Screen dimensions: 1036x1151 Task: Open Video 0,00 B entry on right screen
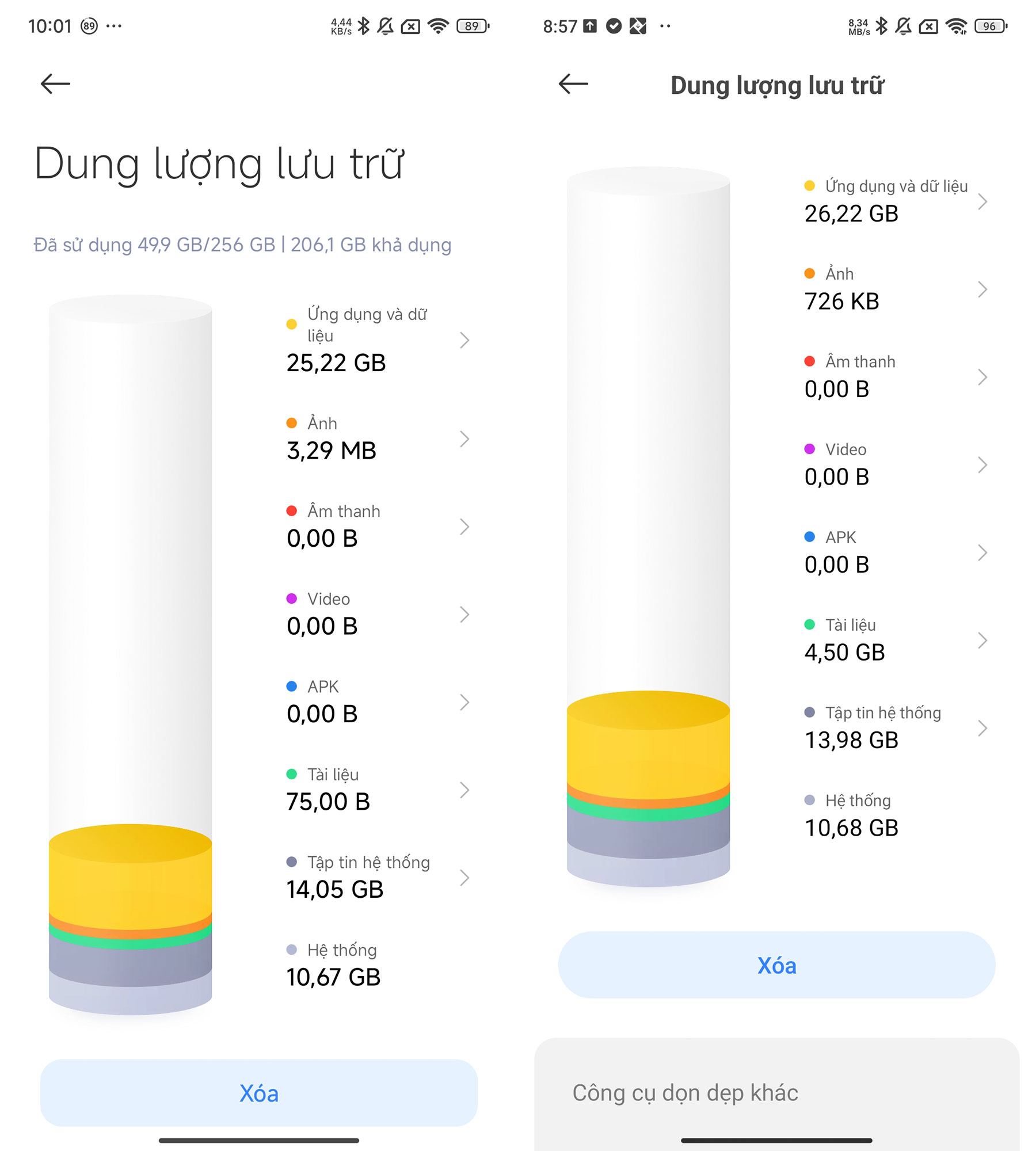point(895,464)
